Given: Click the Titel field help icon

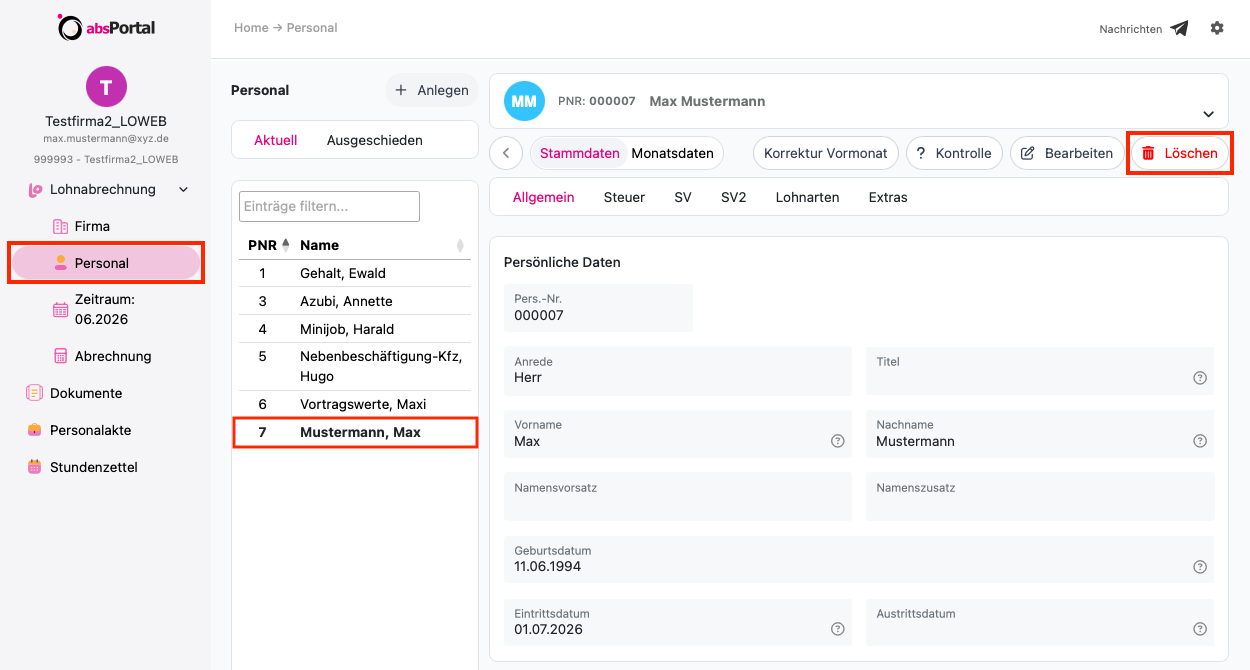Looking at the screenshot, I should (1200, 378).
